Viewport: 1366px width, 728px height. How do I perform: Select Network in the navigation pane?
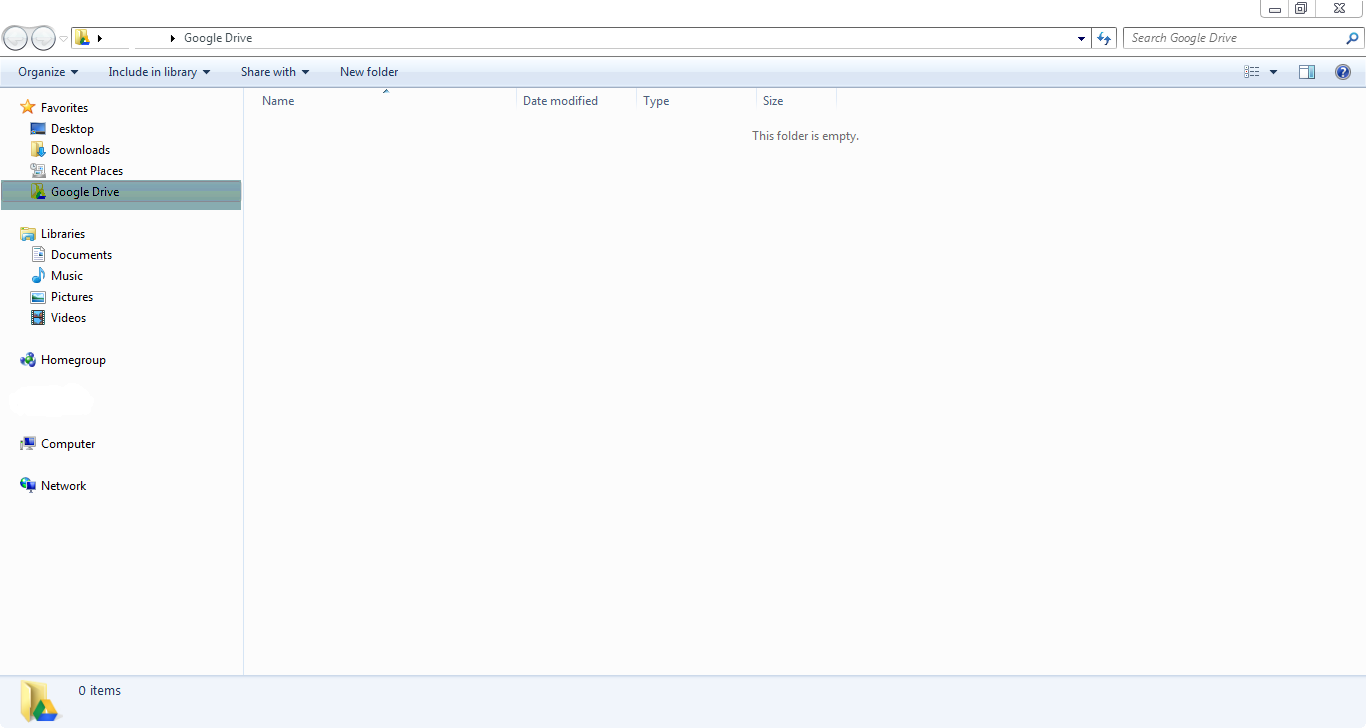pyautogui.click(x=63, y=486)
